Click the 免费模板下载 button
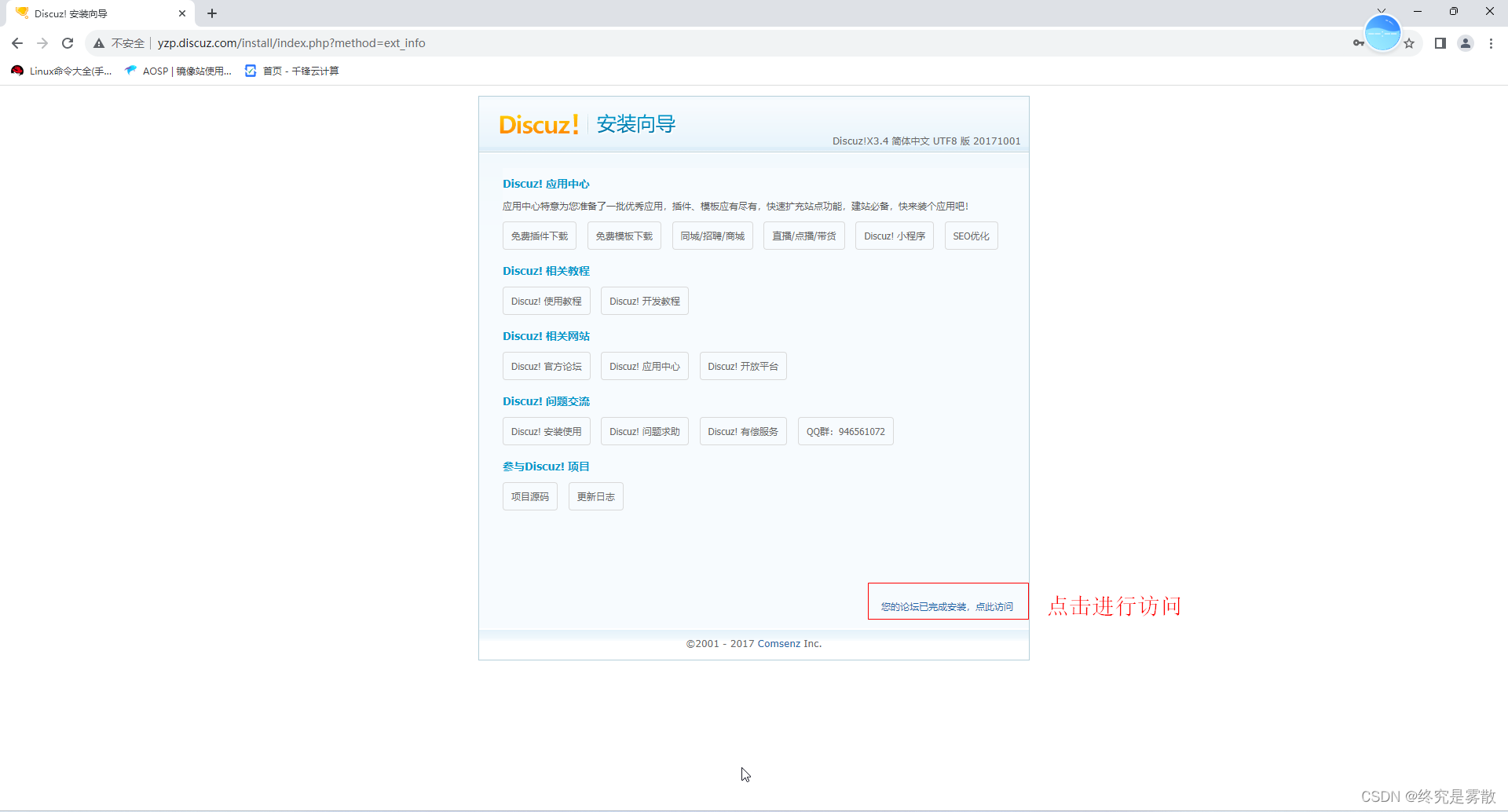The width and height of the screenshot is (1508, 812). tap(624, 236)
